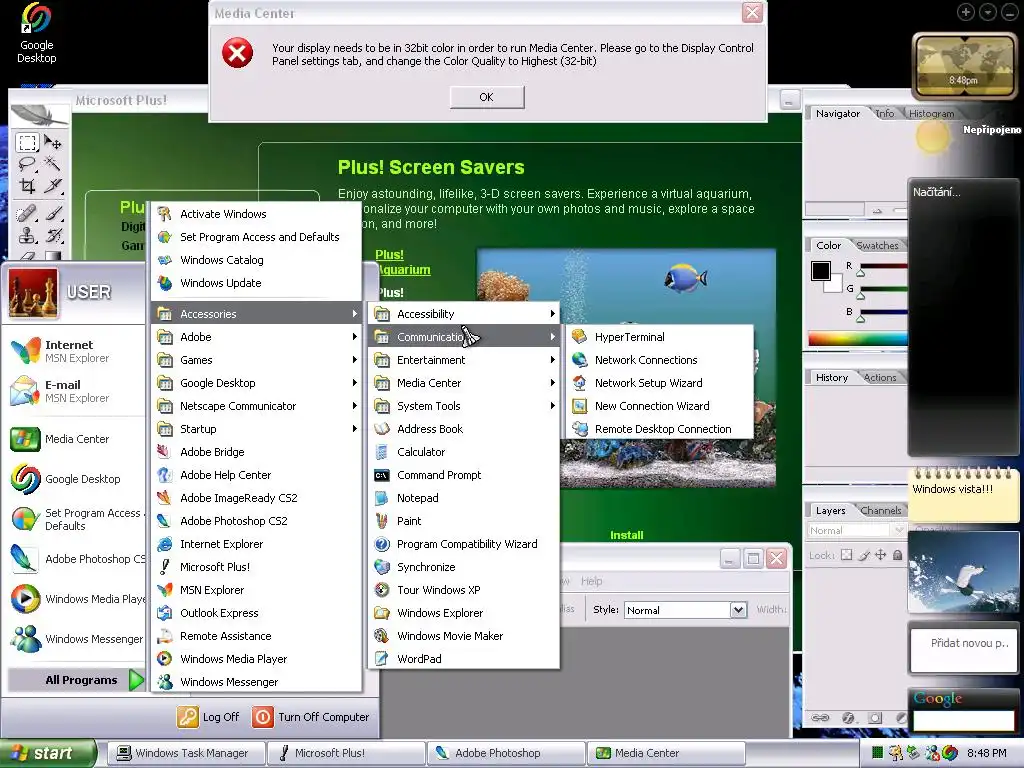Image resolution: width=1024 pixels, height=768 pixels.
Task: Open Remote Desktop Connection
Action: [x=660, y=429]
